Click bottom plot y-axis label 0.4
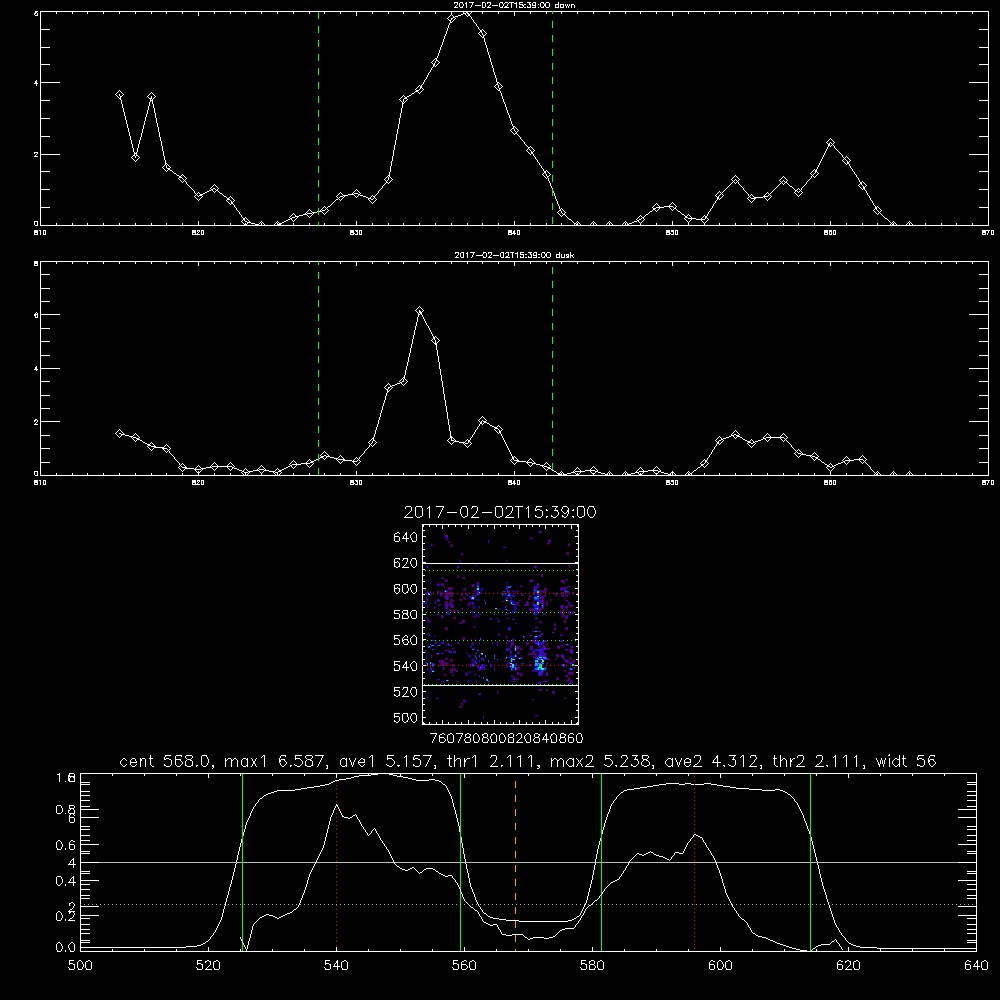Image resolution: width=1000 pixels, height=1000 pixels. 66,881
